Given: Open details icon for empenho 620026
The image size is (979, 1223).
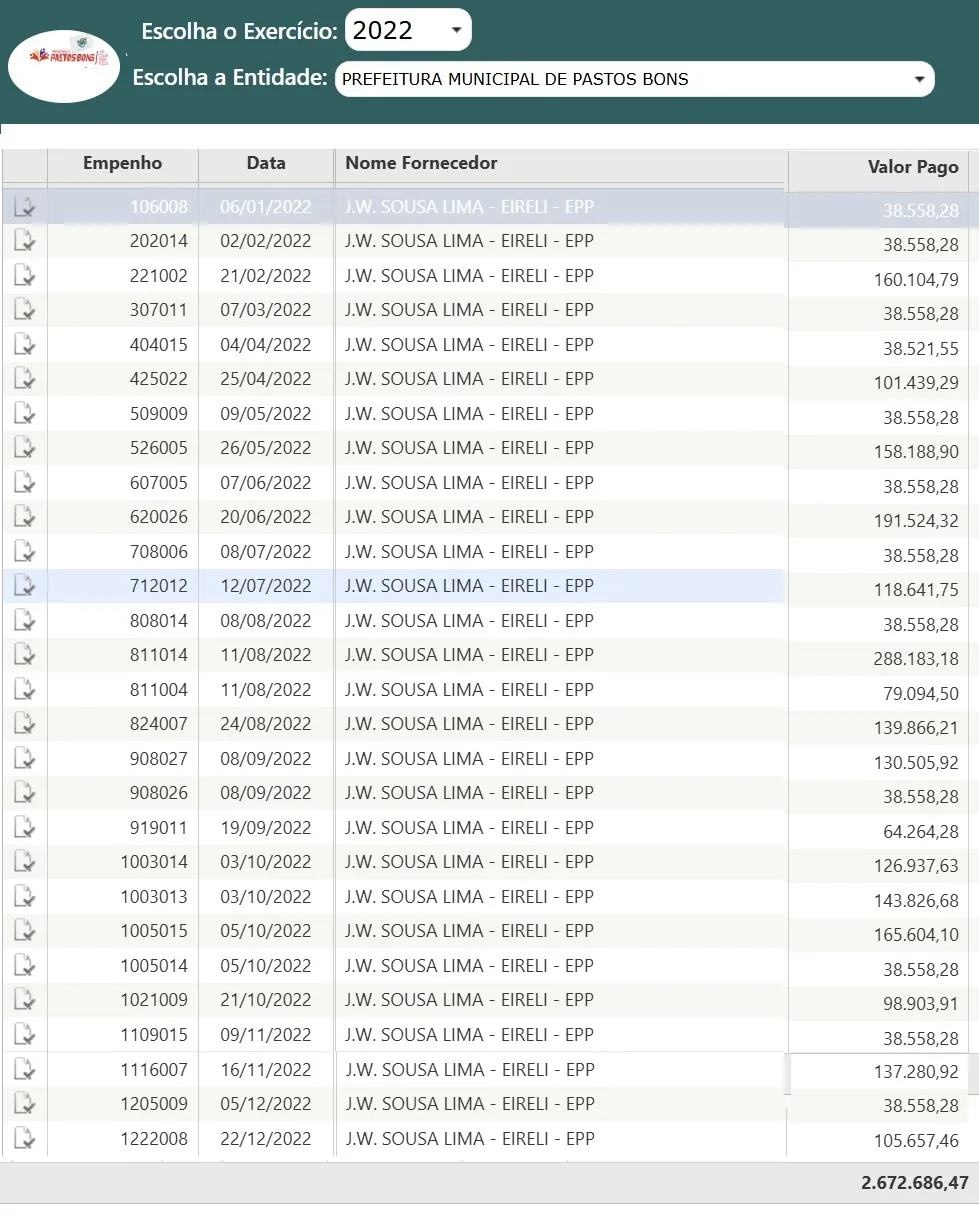Looking at the screenshot, I should 25,517.
